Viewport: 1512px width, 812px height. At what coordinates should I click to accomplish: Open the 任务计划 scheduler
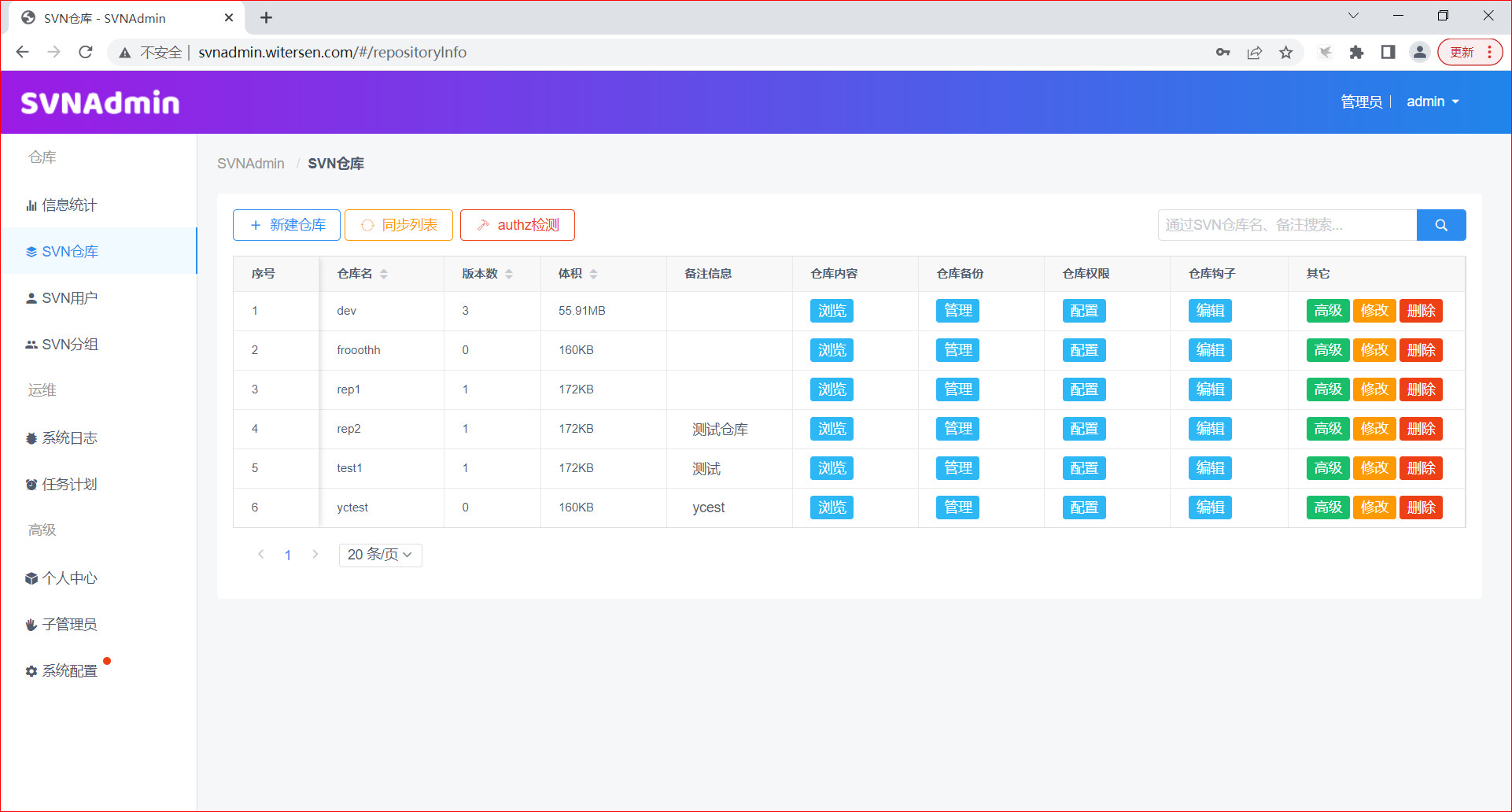pos(69,484)
